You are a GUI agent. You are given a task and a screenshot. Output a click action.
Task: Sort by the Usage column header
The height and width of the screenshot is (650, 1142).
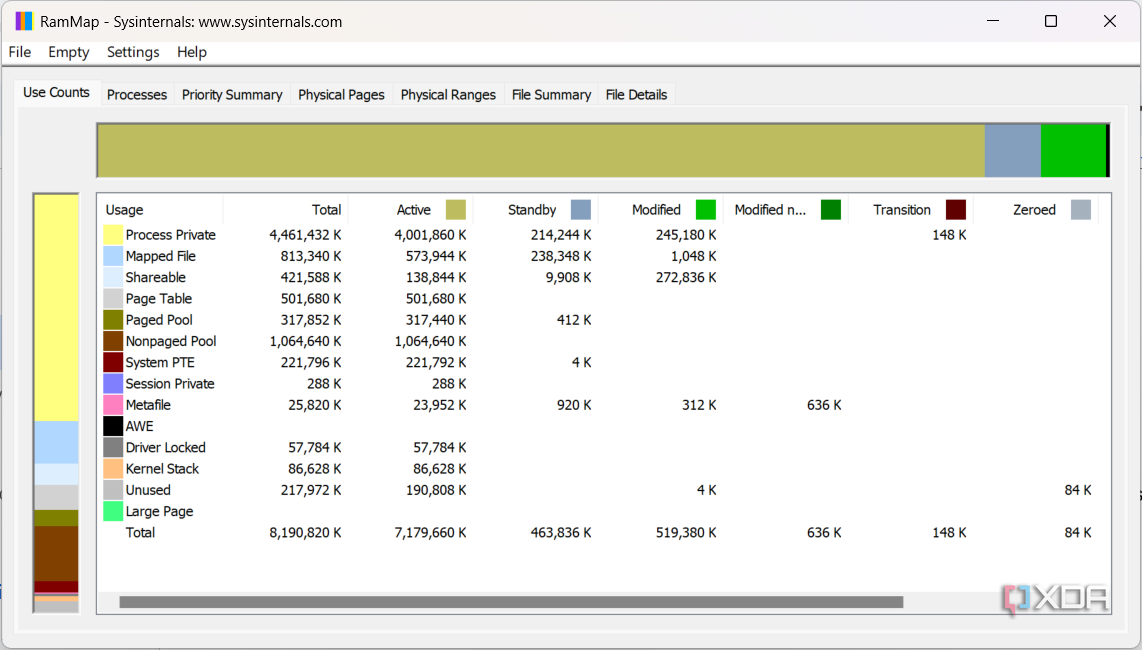(x=160, y=210)
